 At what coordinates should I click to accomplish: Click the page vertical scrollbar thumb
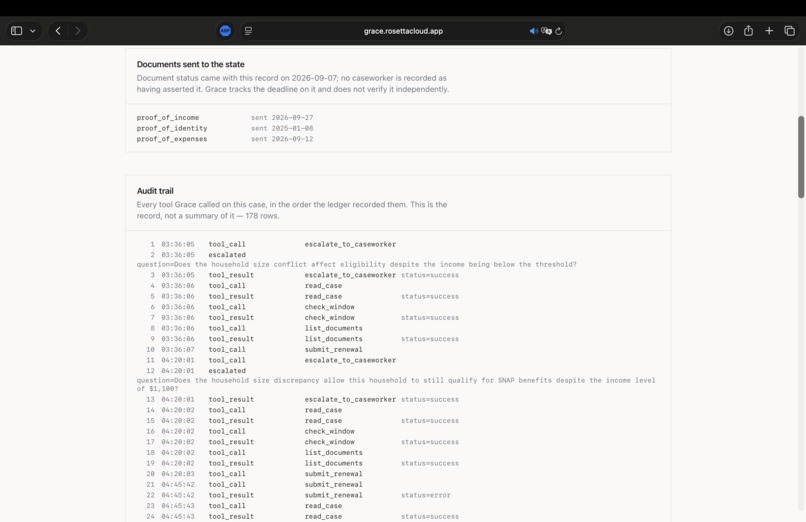coord(801,157)
